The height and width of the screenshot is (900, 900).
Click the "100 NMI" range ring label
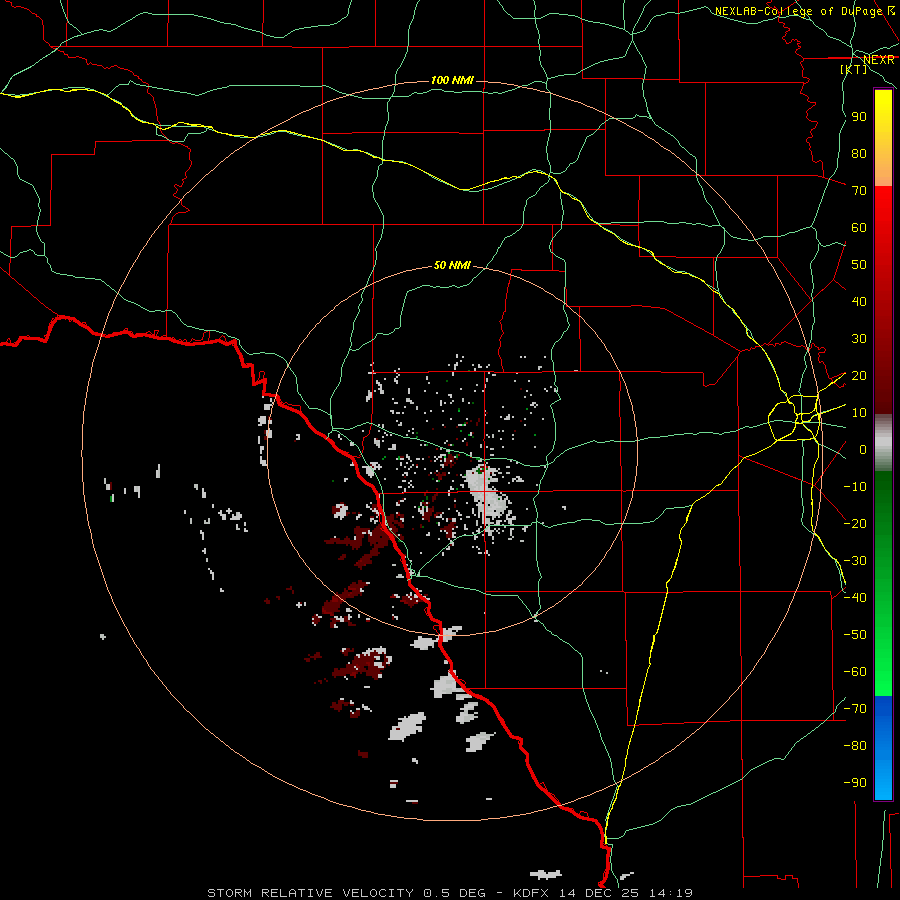click(x=452, y=80)
